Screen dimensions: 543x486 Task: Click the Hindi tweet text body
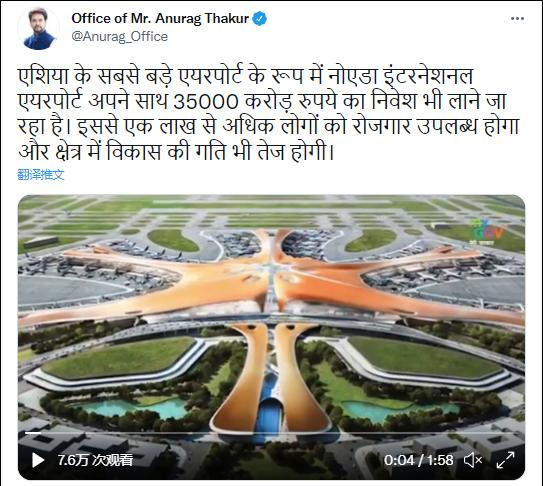tap(268, 114)
